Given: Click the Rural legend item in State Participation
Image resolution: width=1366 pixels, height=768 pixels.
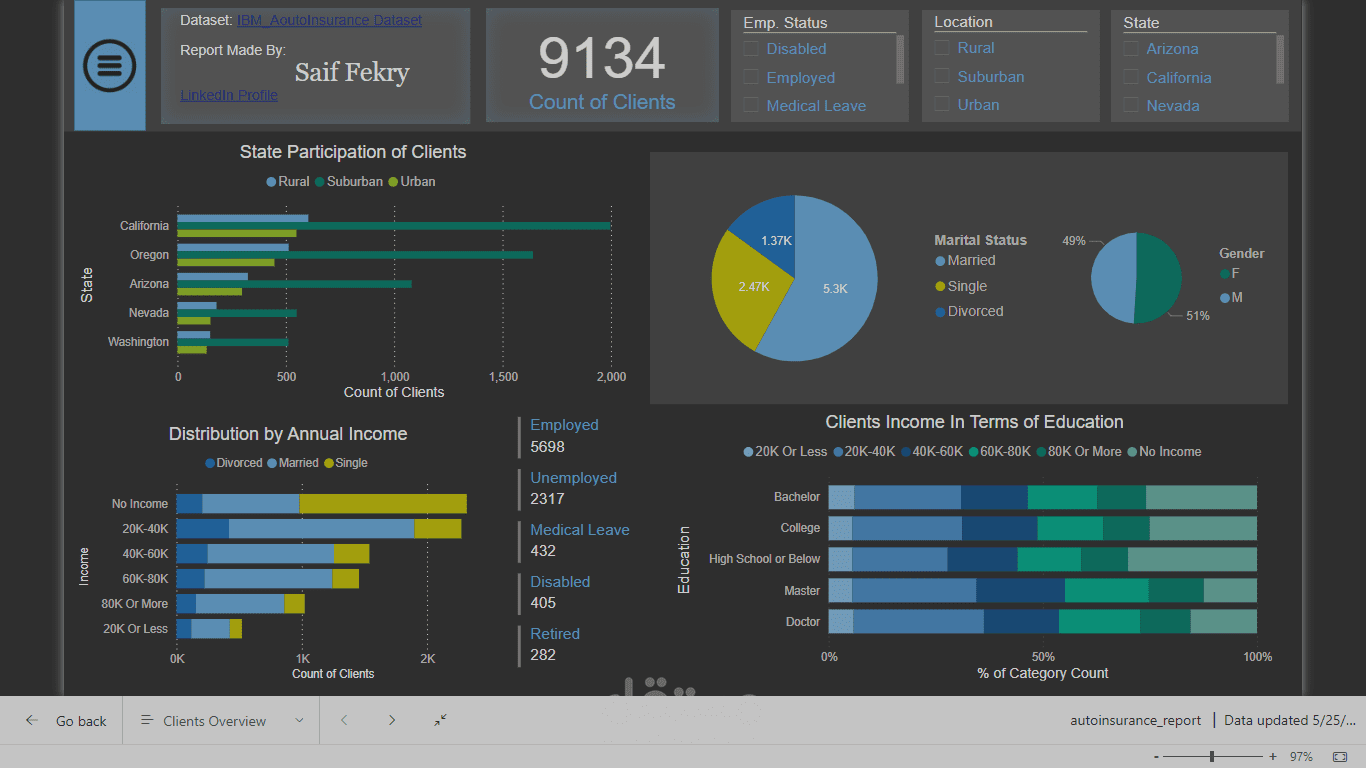Looking at the screenshot, I should [288, 182].
